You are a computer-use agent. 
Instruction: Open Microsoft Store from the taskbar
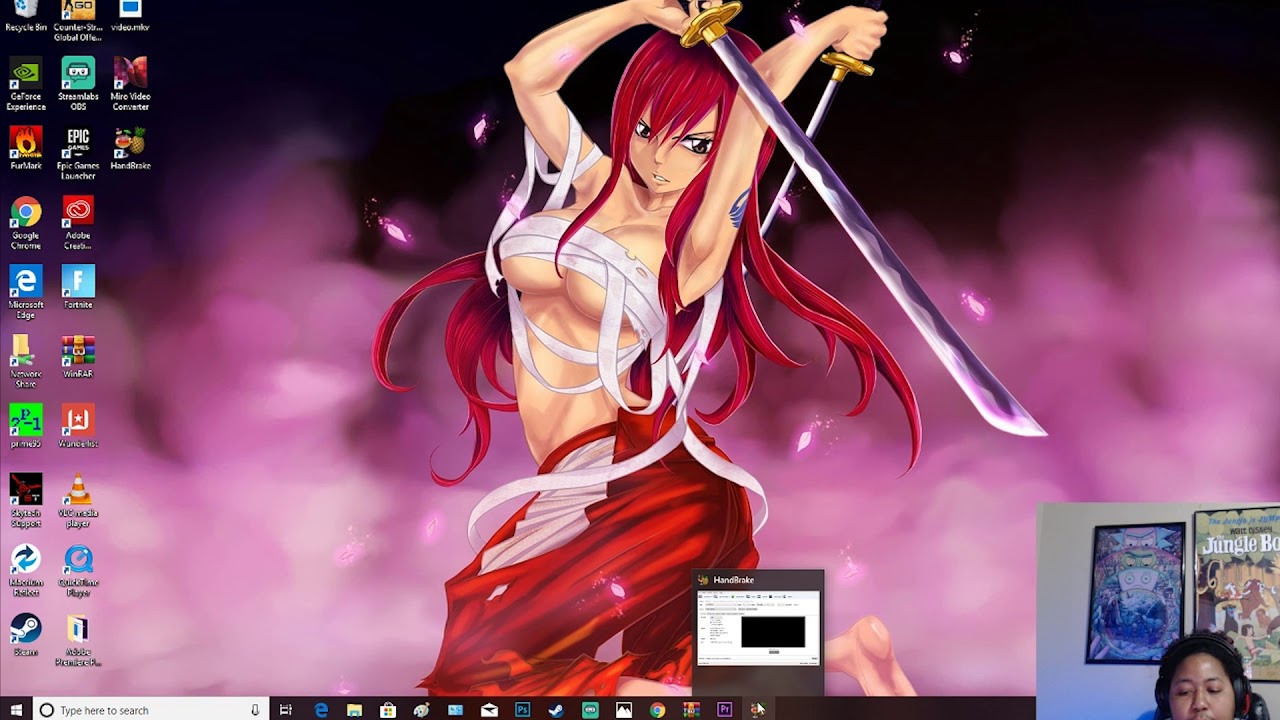click(388, 710)
